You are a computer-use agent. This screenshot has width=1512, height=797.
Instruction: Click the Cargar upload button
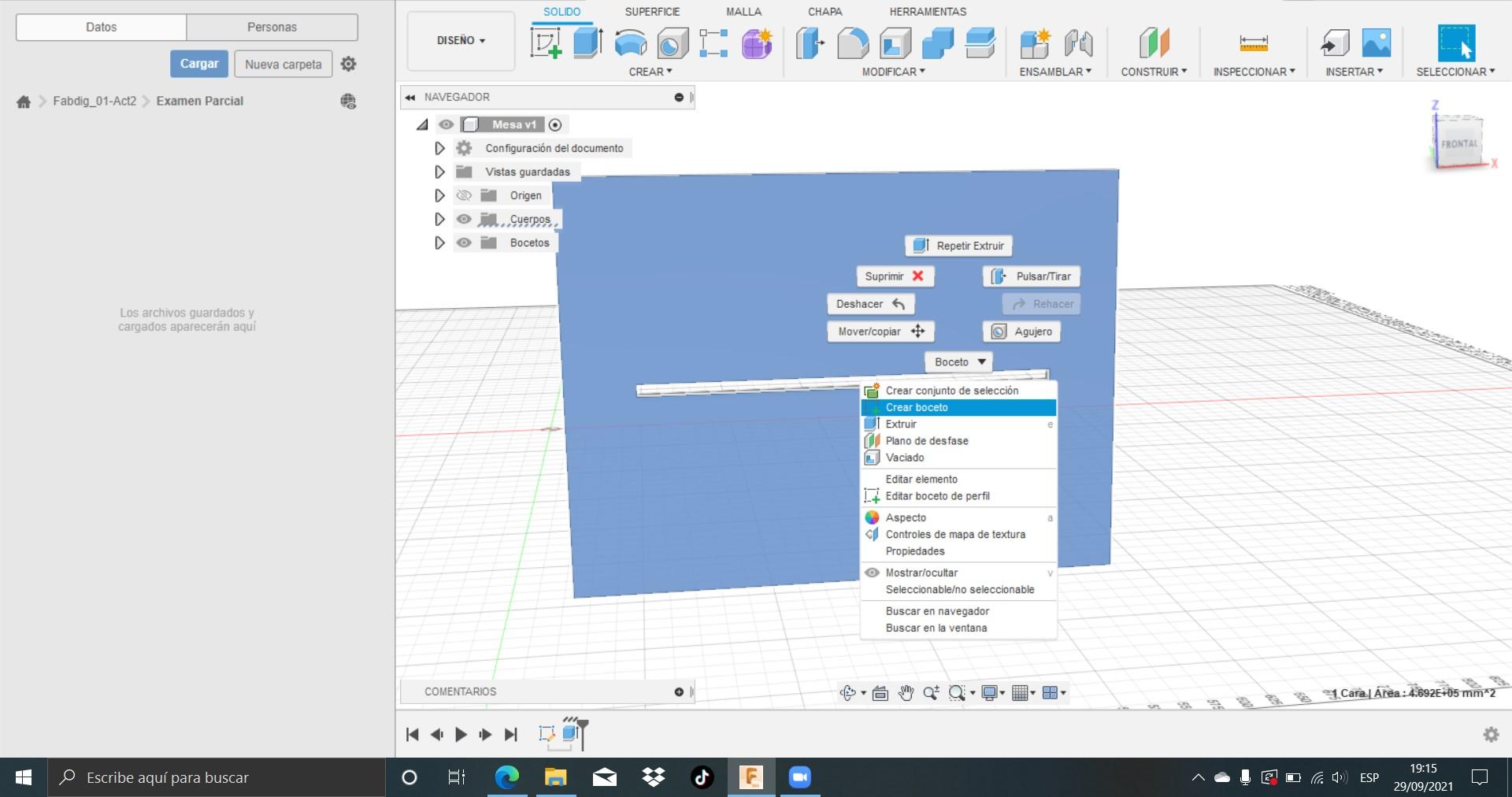click(x=199, y=64)
